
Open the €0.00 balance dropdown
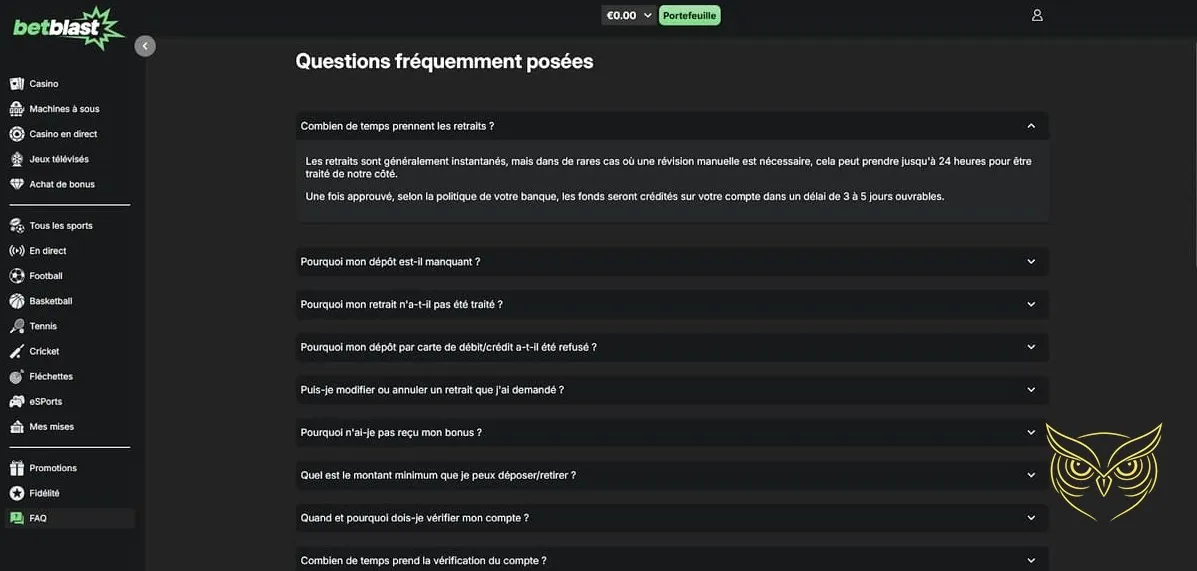point(629,15)
